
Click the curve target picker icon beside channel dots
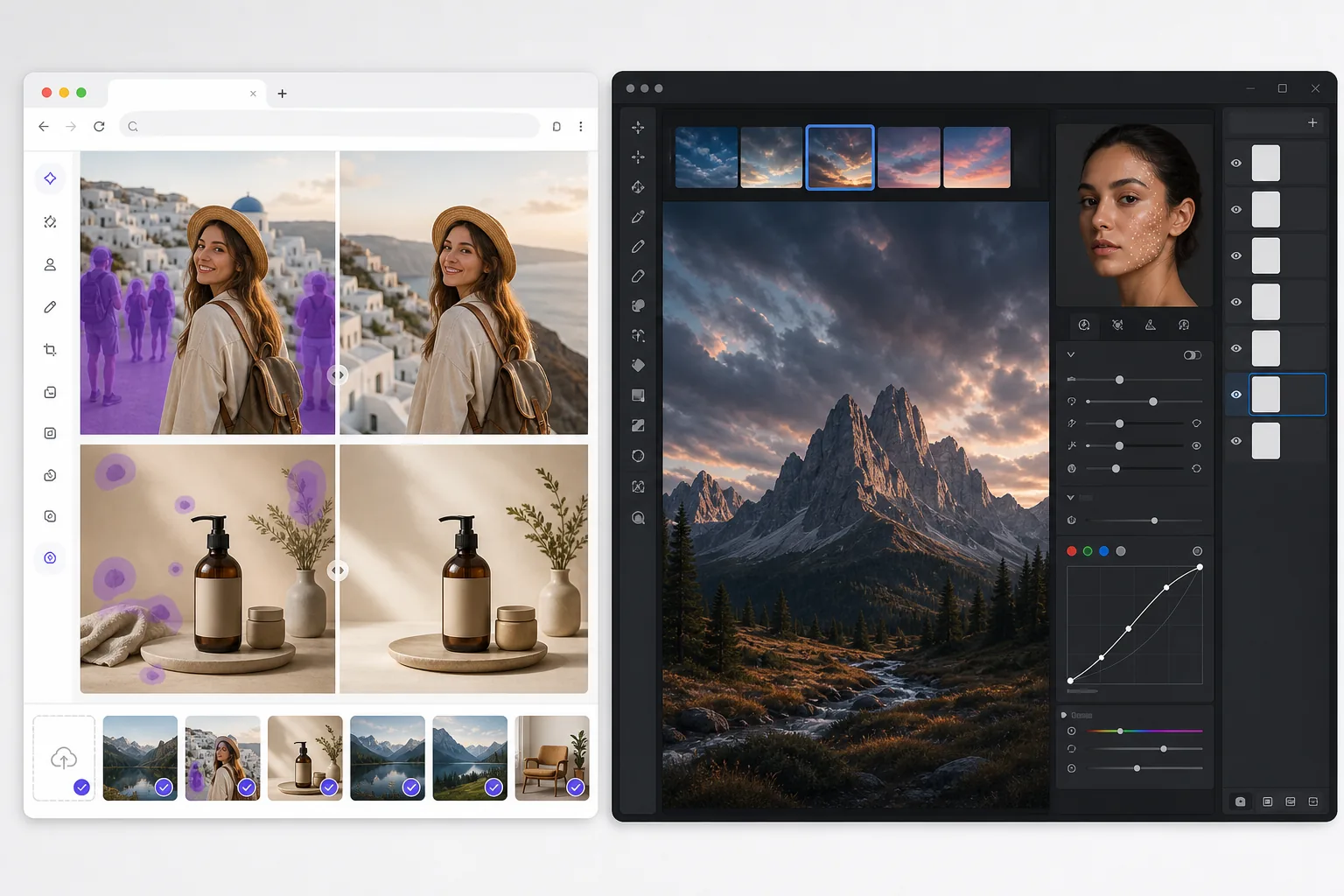pos(1197,551)
